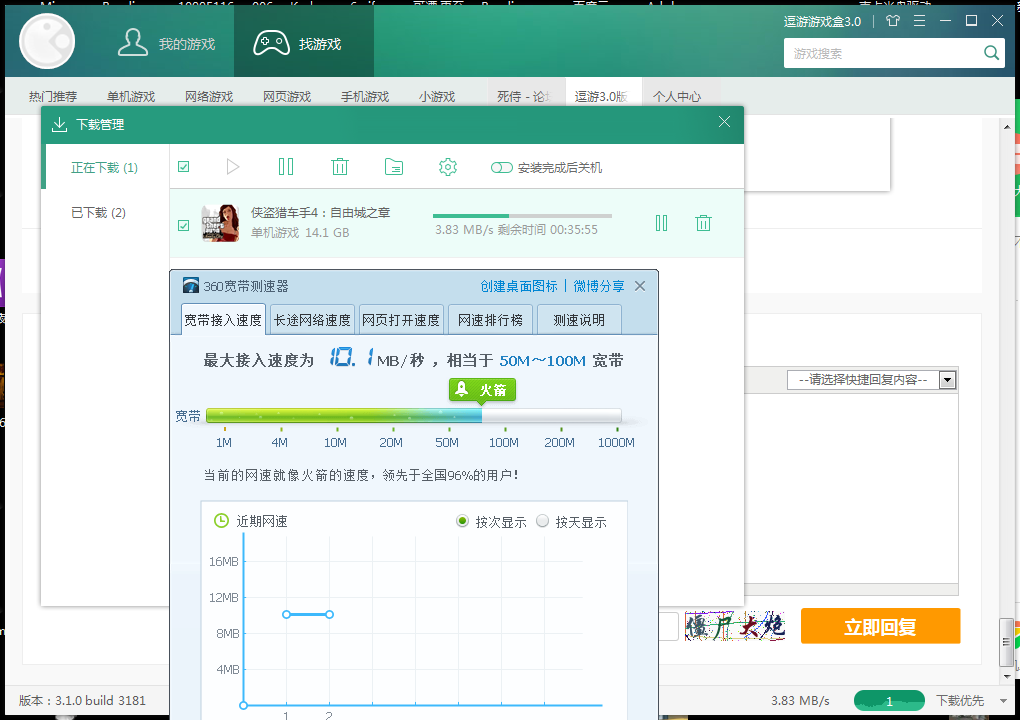Switch to 正在下载 (1) list
This screenshot has width=1020, height=720.
[x=104, y=167]
